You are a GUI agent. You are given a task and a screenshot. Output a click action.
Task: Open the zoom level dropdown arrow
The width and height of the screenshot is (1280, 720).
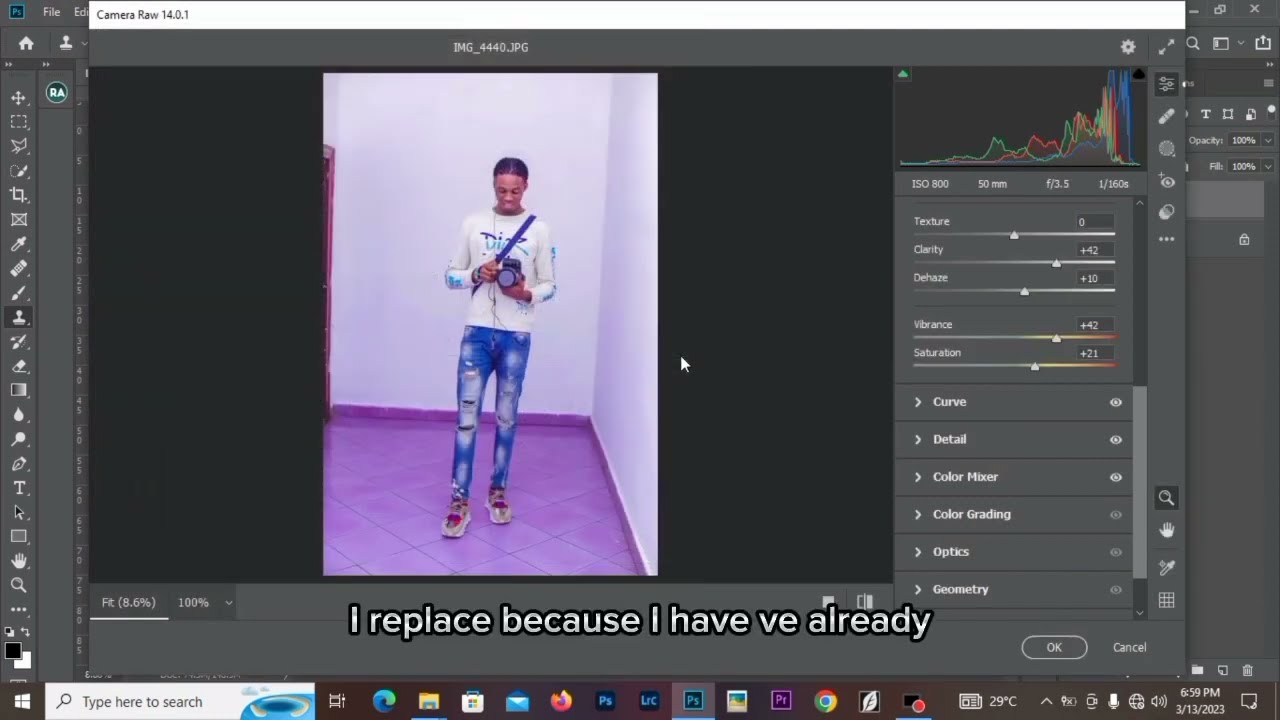pos(228,603)
